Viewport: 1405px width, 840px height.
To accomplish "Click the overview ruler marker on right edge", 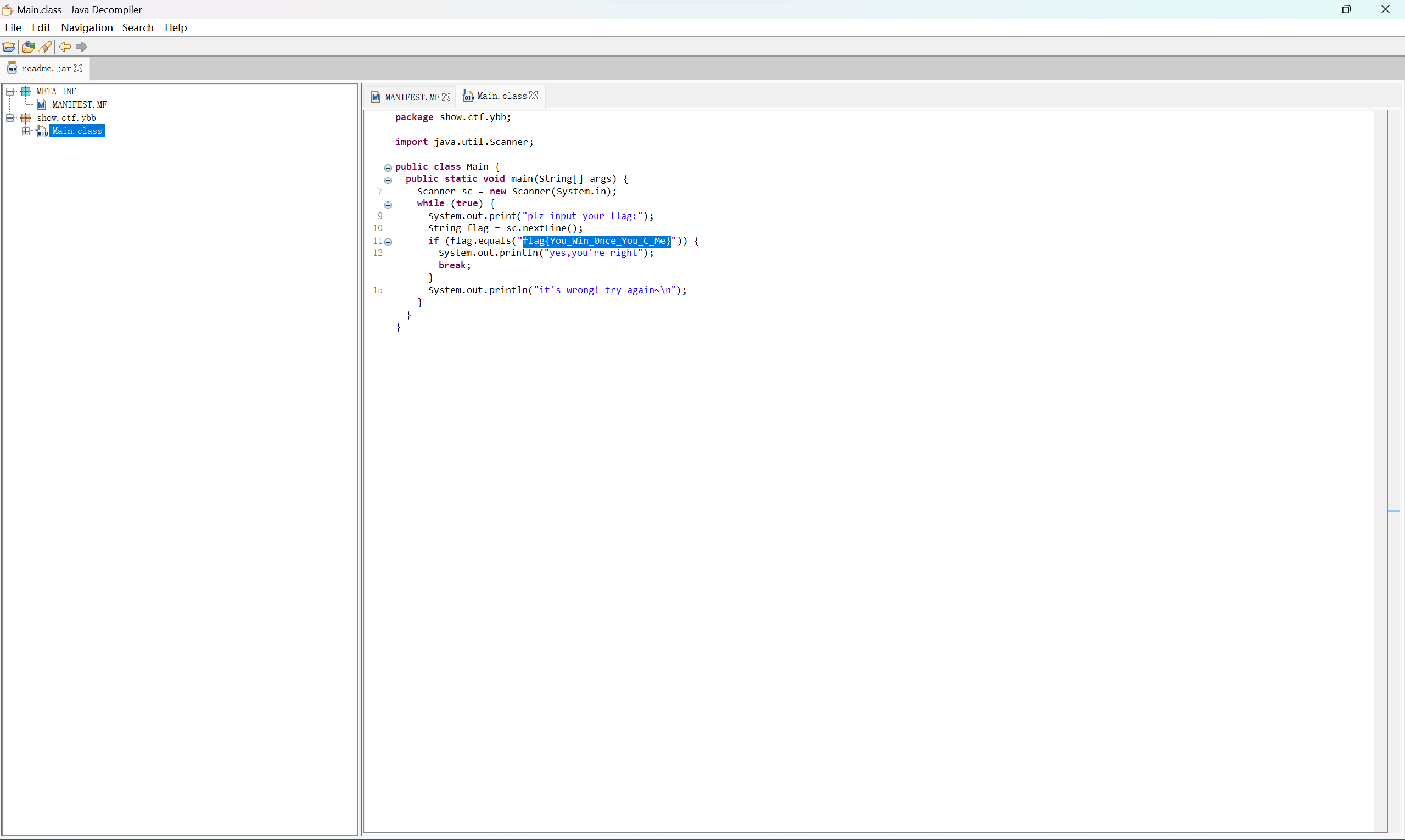I will coord(1393,511).
